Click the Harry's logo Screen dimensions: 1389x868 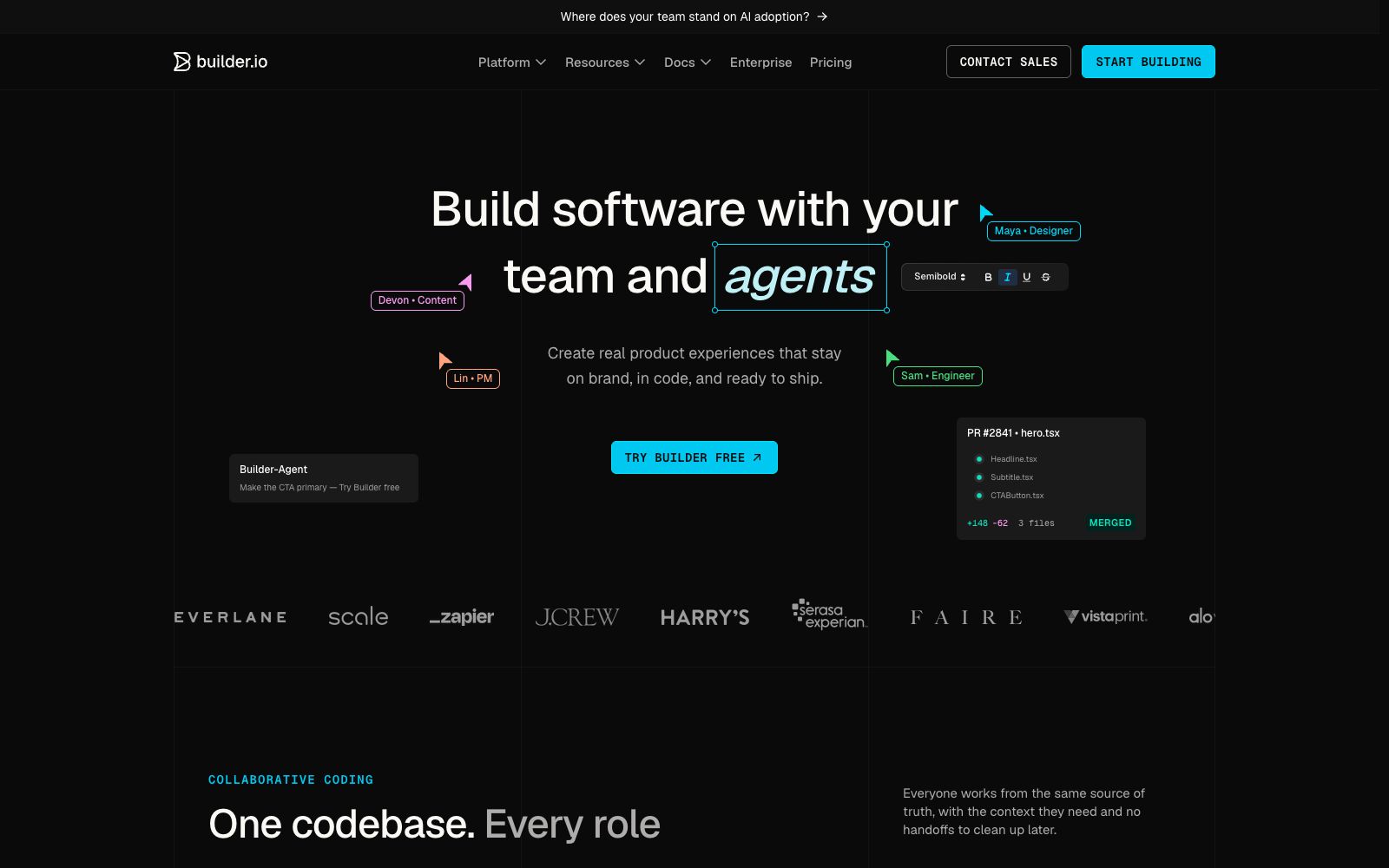point(705,617)
